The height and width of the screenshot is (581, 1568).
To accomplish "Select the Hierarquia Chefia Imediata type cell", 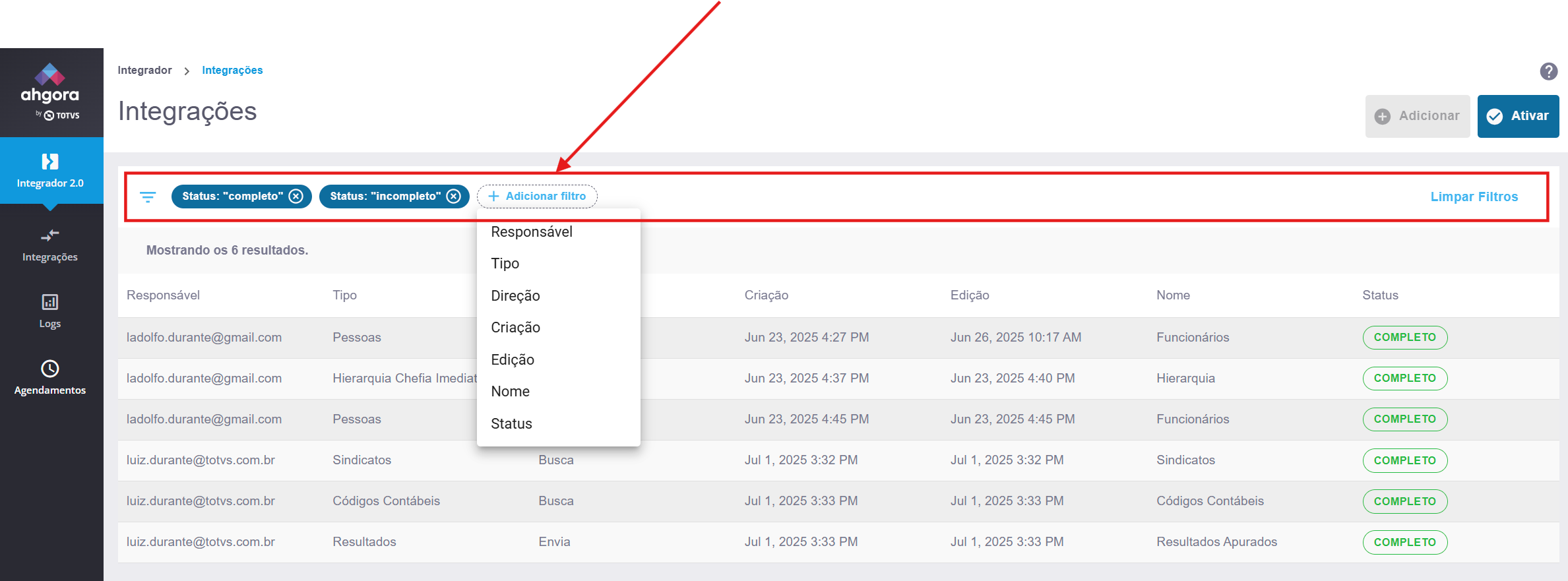I will pos(404,379).
